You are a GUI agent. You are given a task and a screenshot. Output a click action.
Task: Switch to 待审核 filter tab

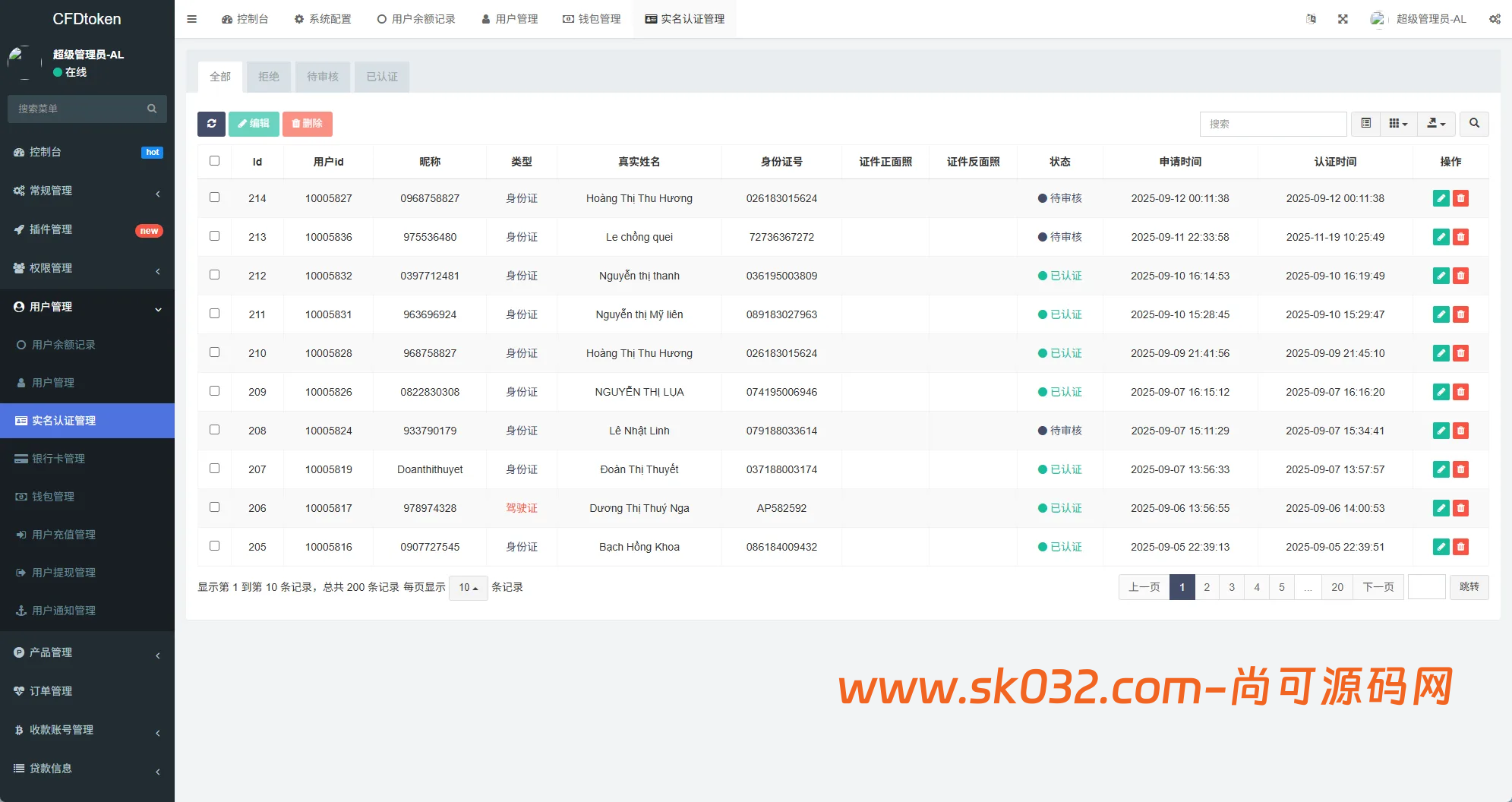pyautogui.click(x=323, y=77)
